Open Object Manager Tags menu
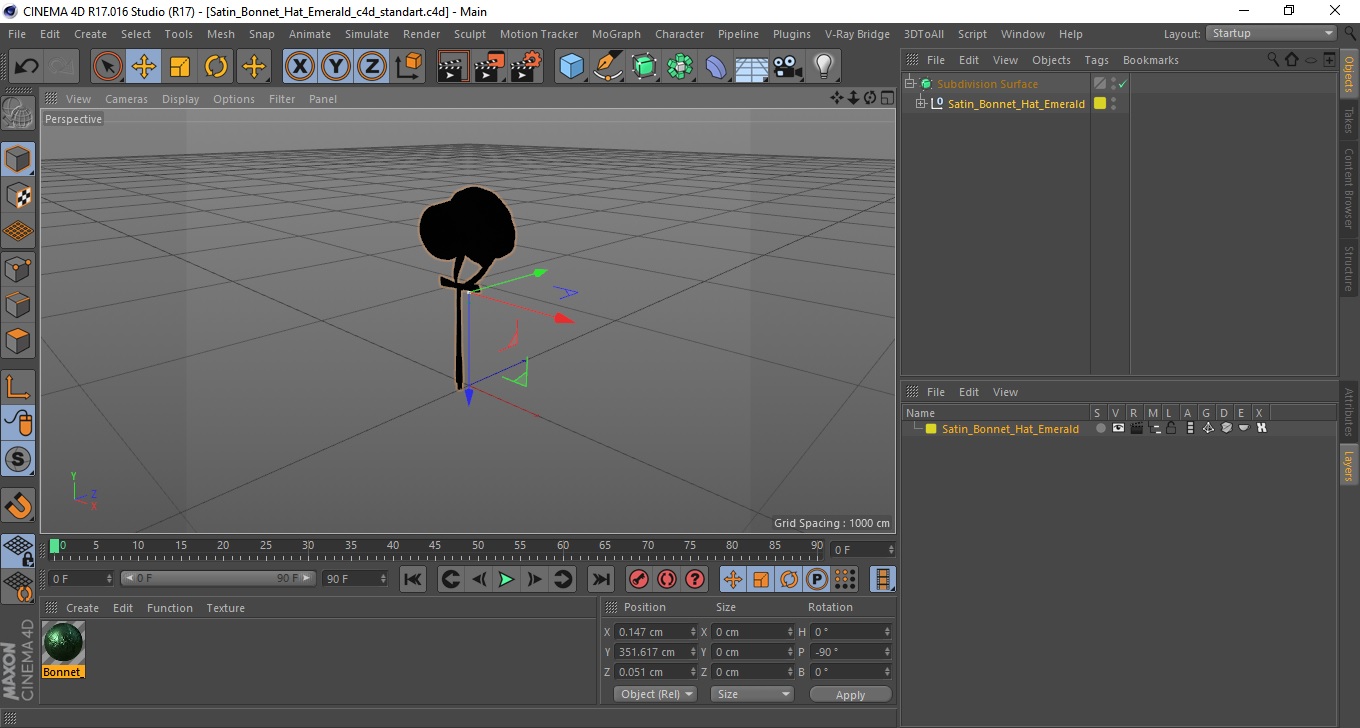The width and height of the screenshot is (1360, 728). (1096, 60)
